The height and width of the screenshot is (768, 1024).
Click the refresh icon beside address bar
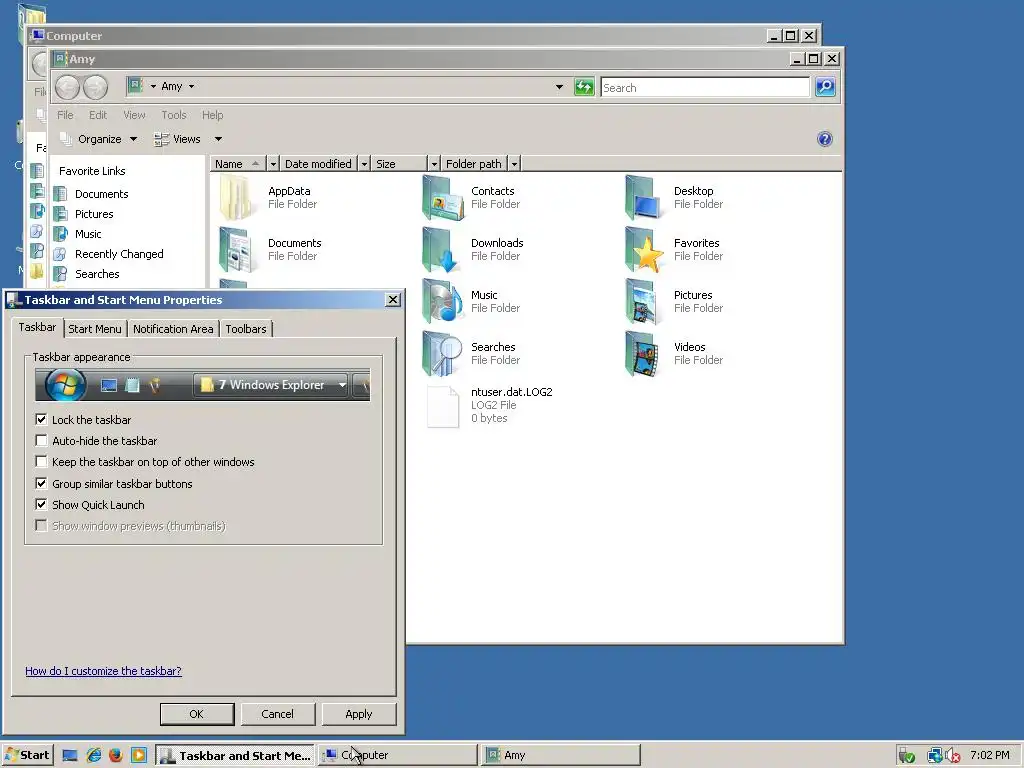584,87
